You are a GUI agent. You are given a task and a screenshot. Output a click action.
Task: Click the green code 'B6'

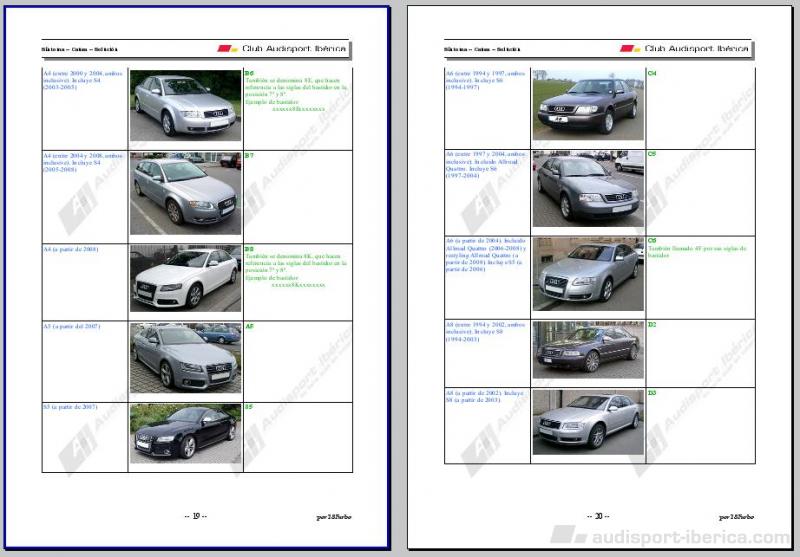[249, 73]
